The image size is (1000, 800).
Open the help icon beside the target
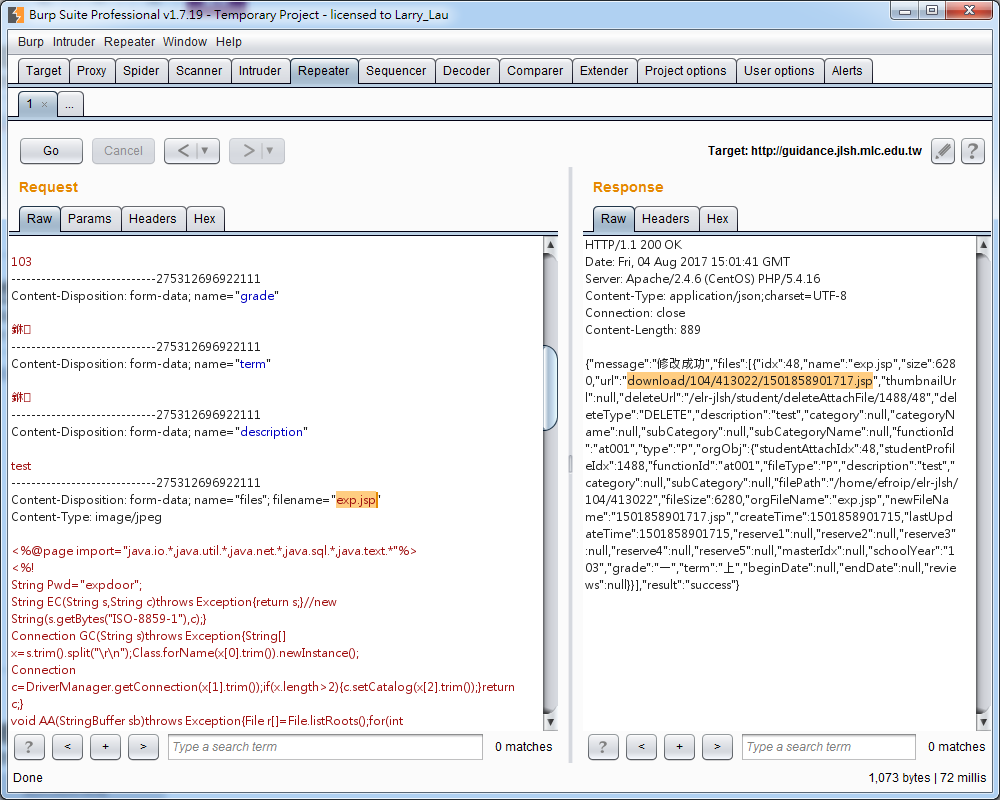pyautogui.click(x=973, y=151)
